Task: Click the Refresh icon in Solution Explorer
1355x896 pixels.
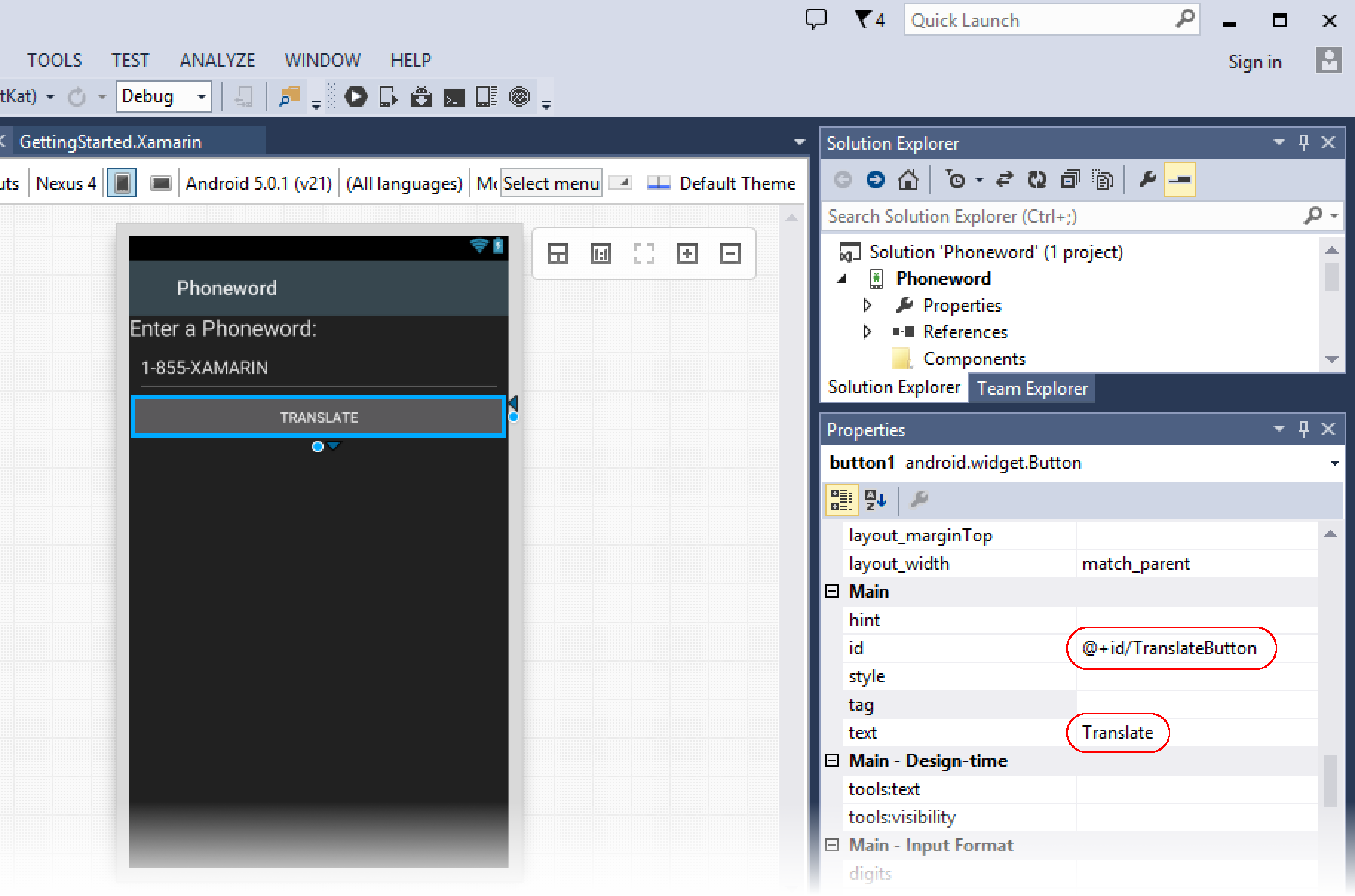Action: coord(1037,180)
